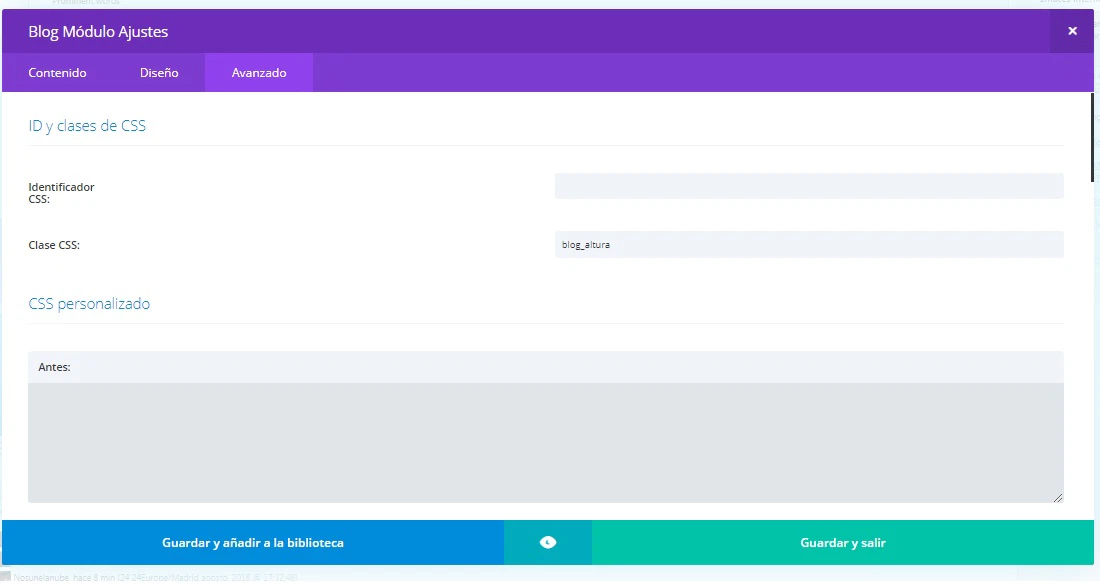Viewport: 1100px width, 586px height.
Task: Click the 'ID y clases de CSS' heading
Action: pyautogui.click(x=87, y=126)
